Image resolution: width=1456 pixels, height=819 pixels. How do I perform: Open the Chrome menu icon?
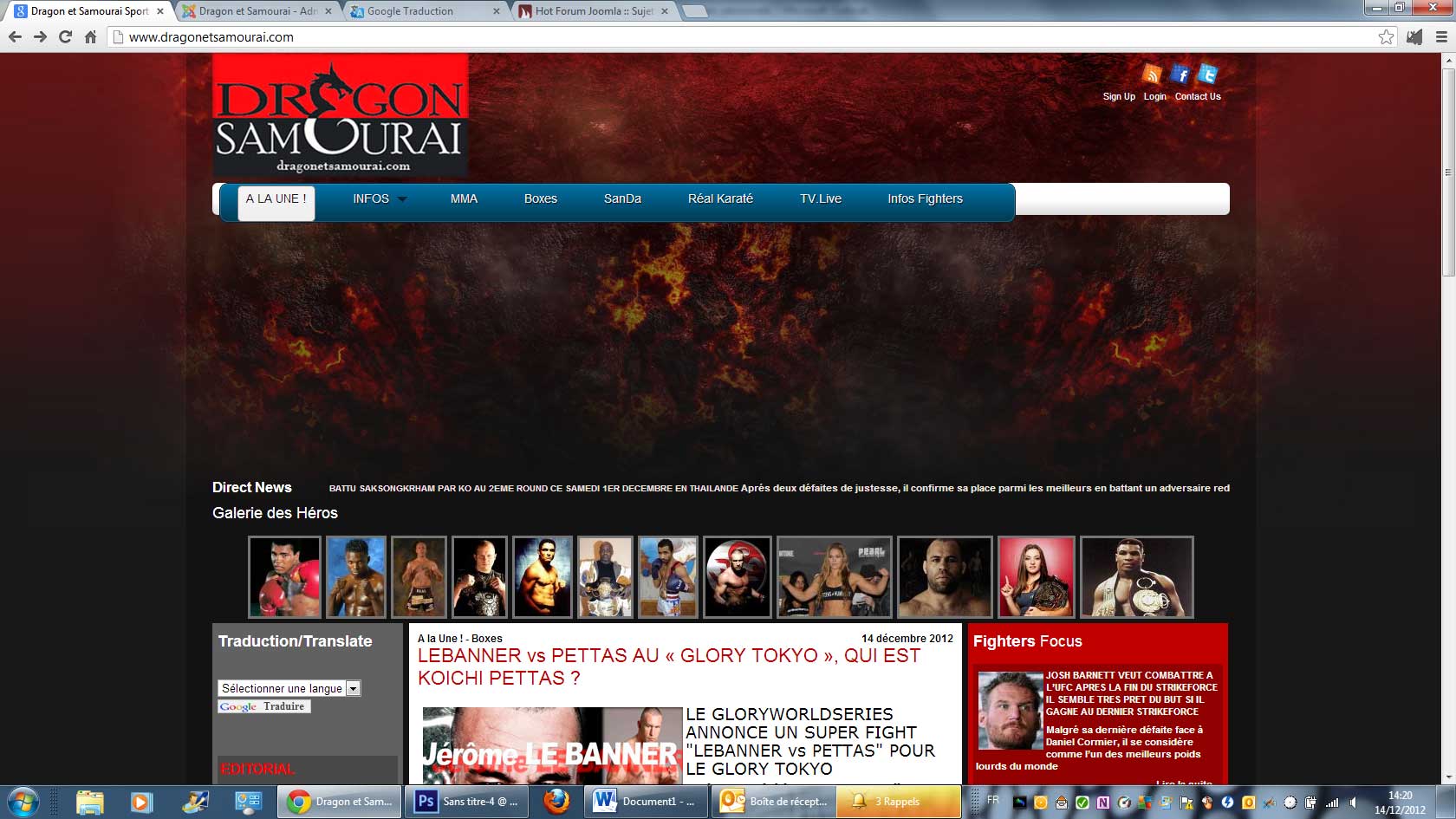tap(1441, 36)
